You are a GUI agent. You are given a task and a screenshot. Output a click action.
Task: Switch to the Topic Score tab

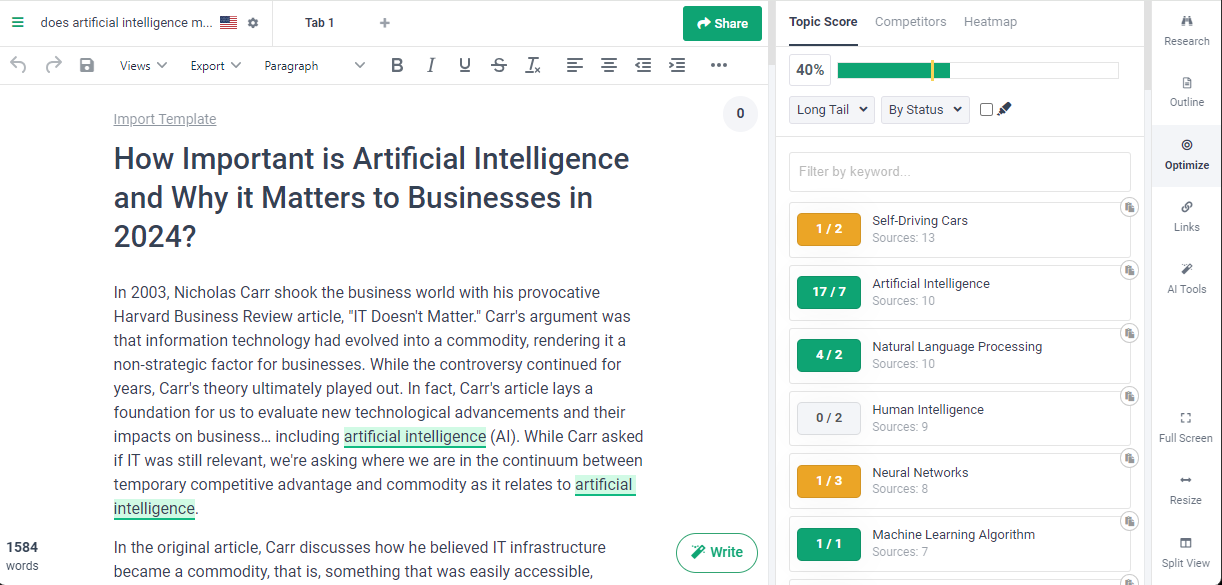823,22
